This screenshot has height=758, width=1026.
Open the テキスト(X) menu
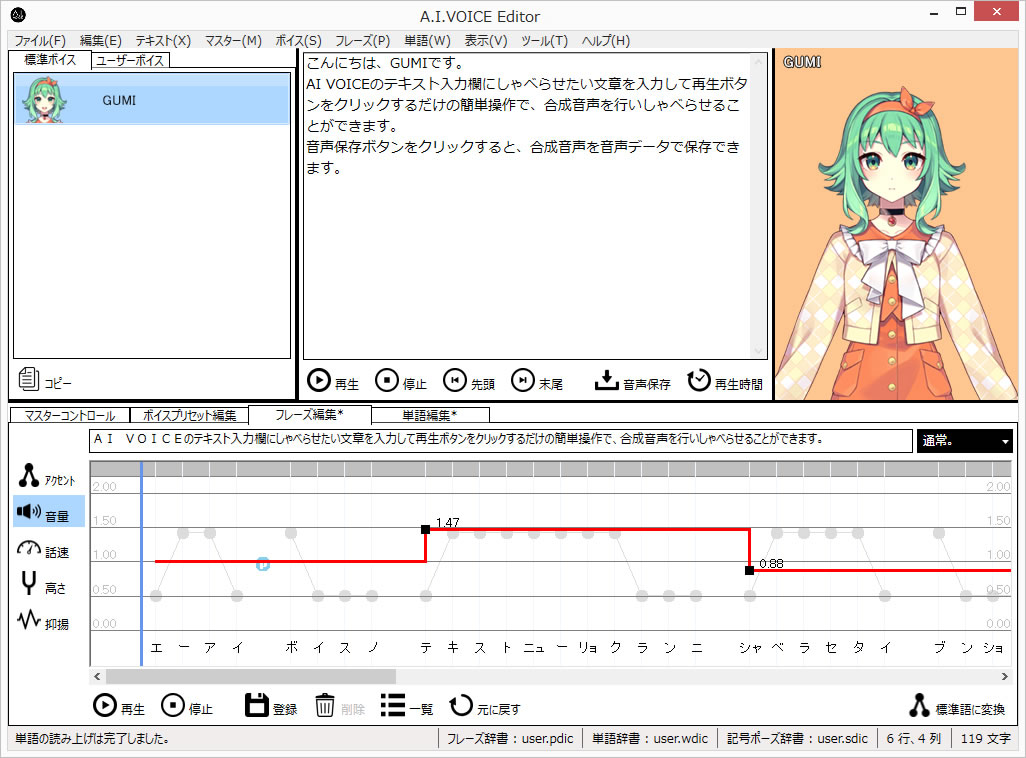[163, 41]
